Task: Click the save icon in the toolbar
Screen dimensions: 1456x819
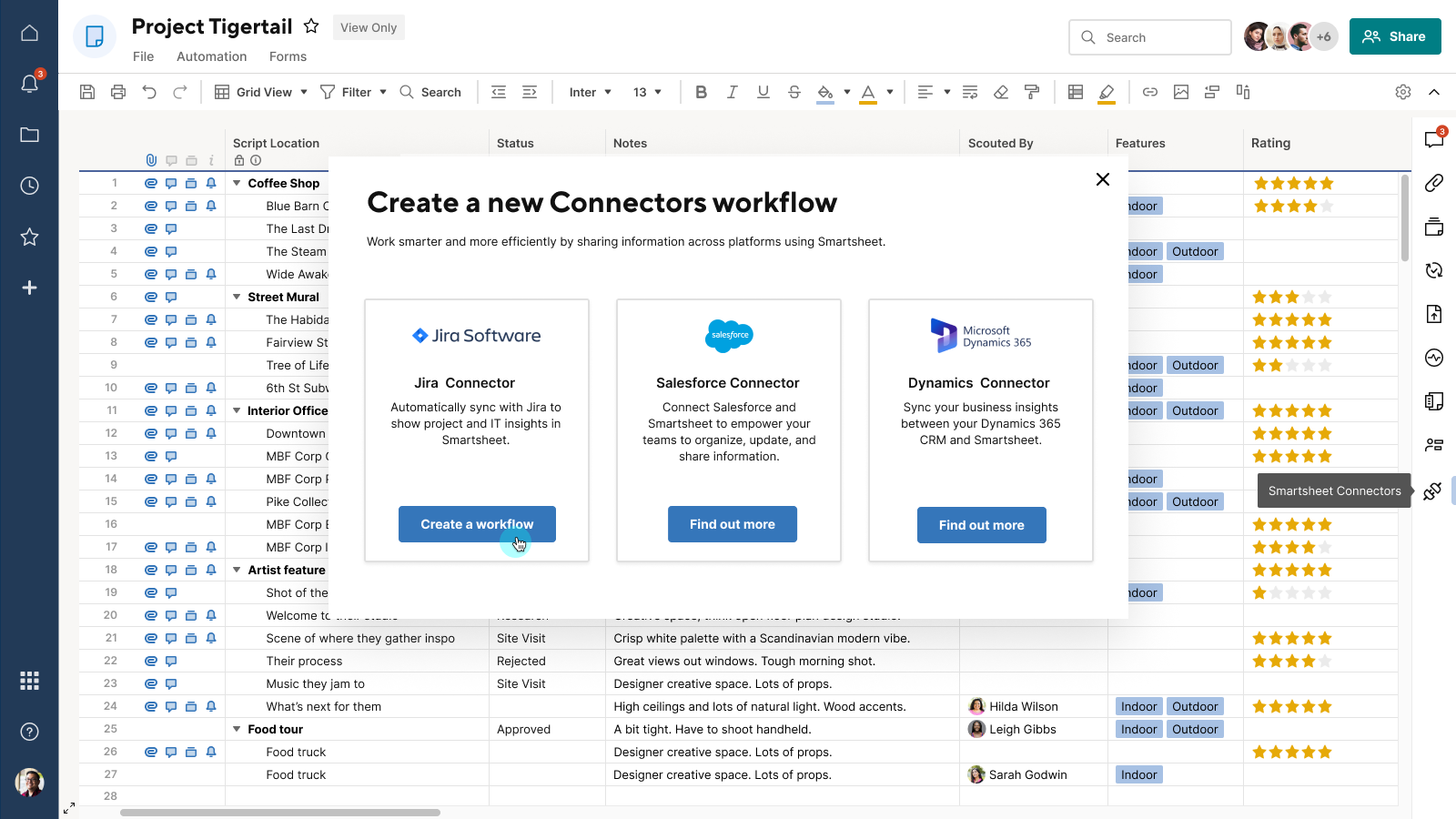Action: 86,92
